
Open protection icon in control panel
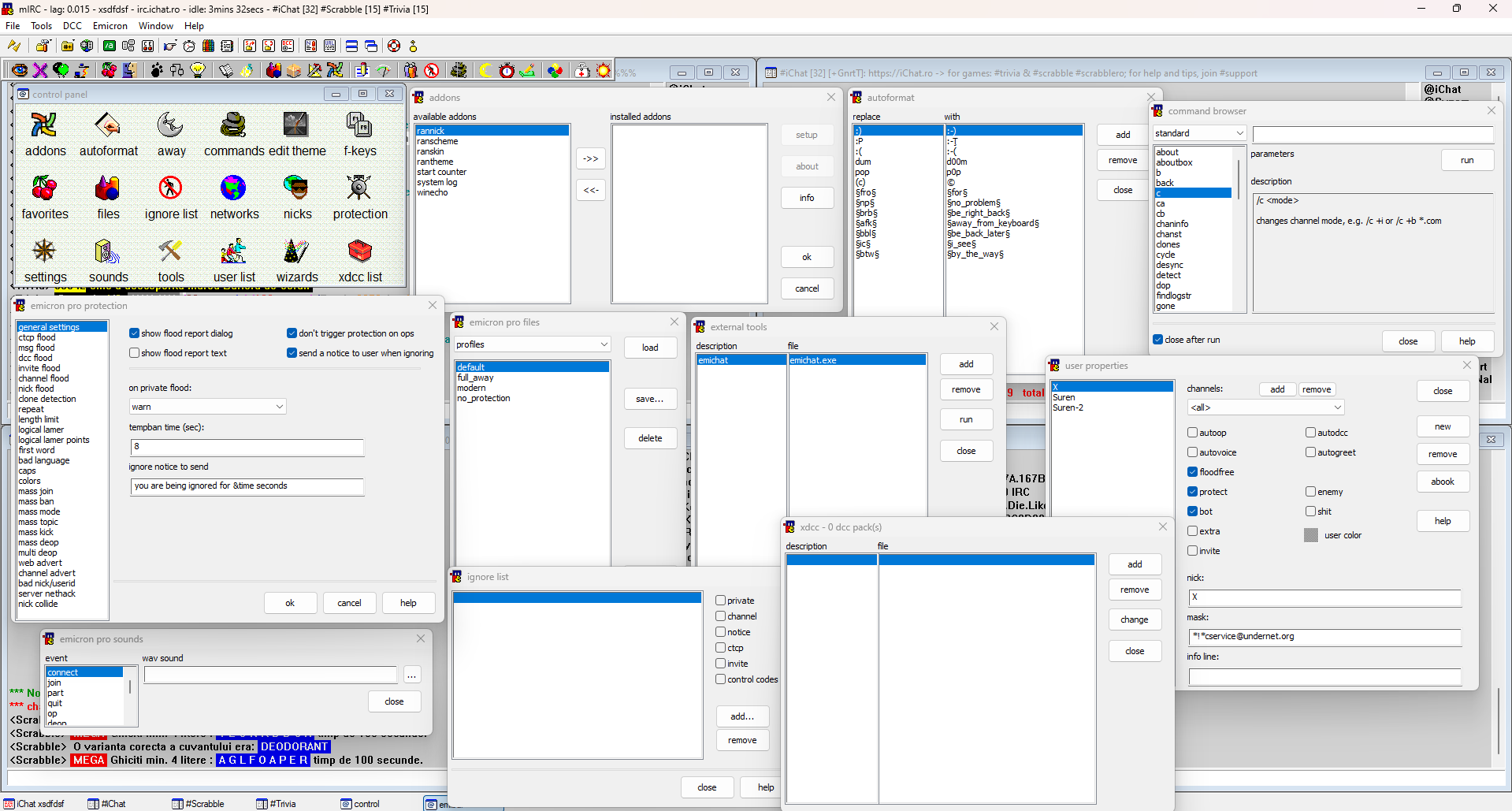tap(360, 198)
